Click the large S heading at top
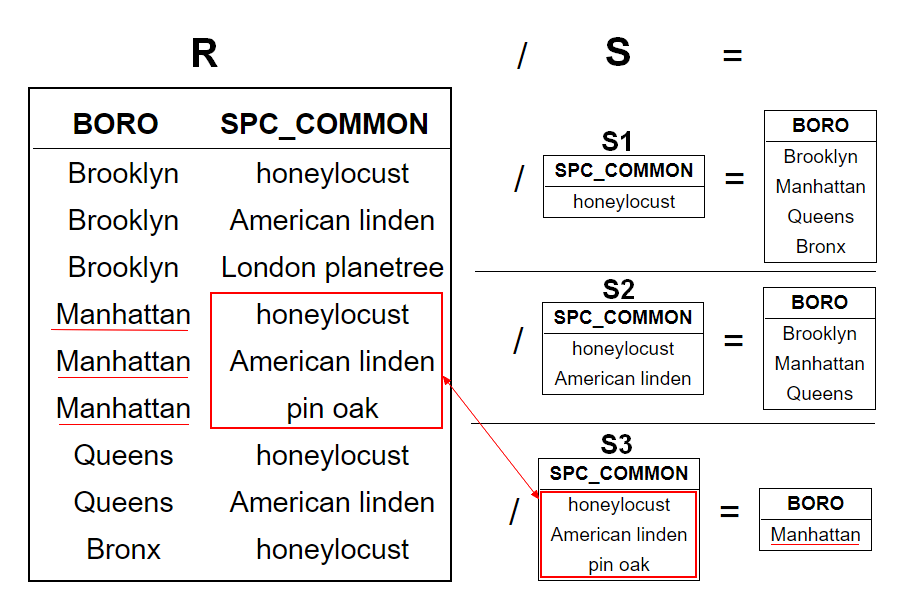The width and height of the screenshot is (906, 605). pyautogui.click(x=618, y=52)
